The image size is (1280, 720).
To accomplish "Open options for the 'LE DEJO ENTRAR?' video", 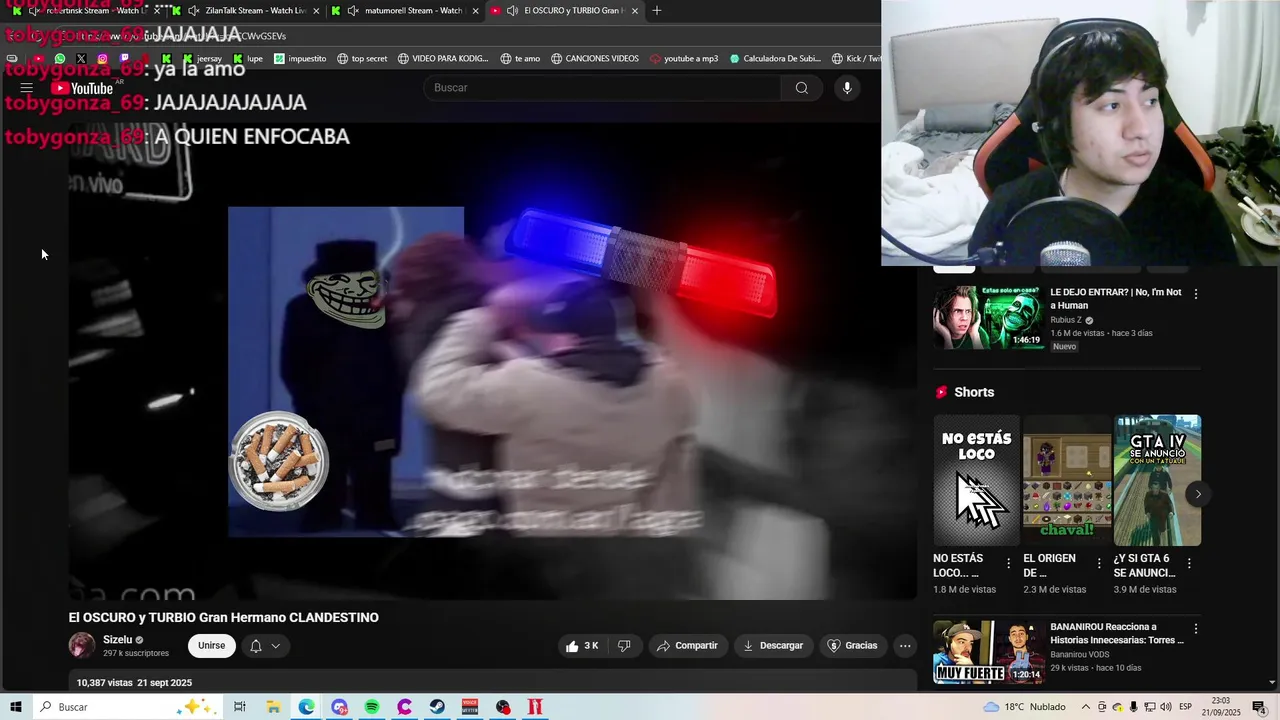I will tap(1196, 294).
